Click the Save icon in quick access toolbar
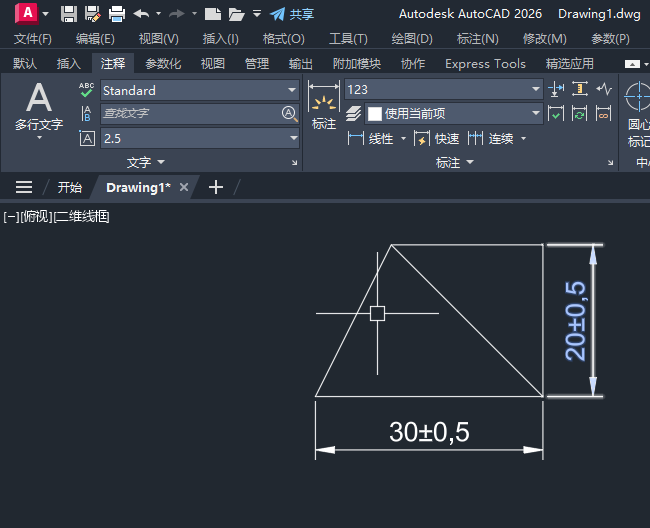The width and height of the screenshot is (650, 528). pyautogui.click(x=69, y=14)
